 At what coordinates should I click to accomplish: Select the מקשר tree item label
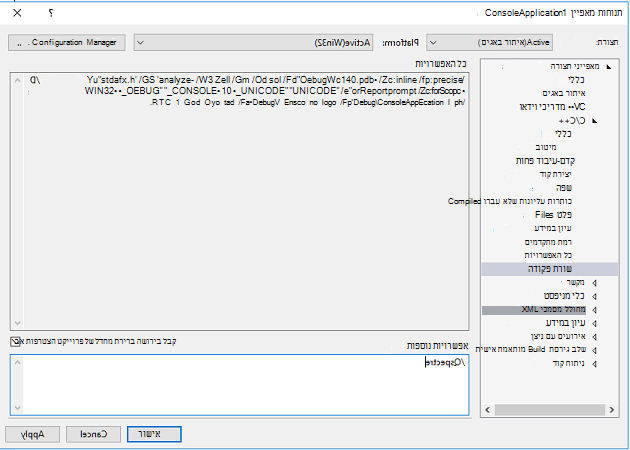575,283
